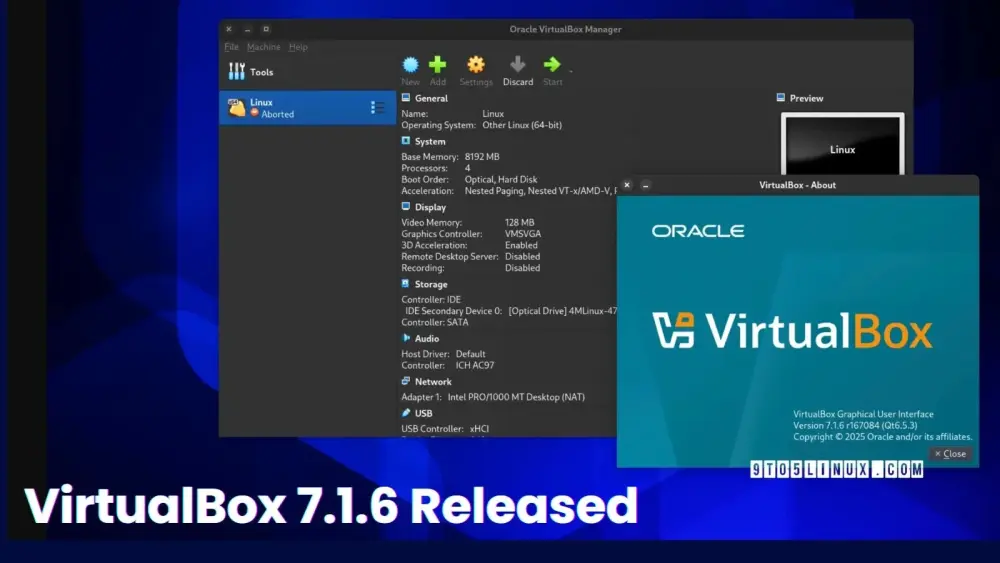Viewport: 1000px width, 563px height.
Task: Open machine Settings gear icon
Action: pos(476,64)
